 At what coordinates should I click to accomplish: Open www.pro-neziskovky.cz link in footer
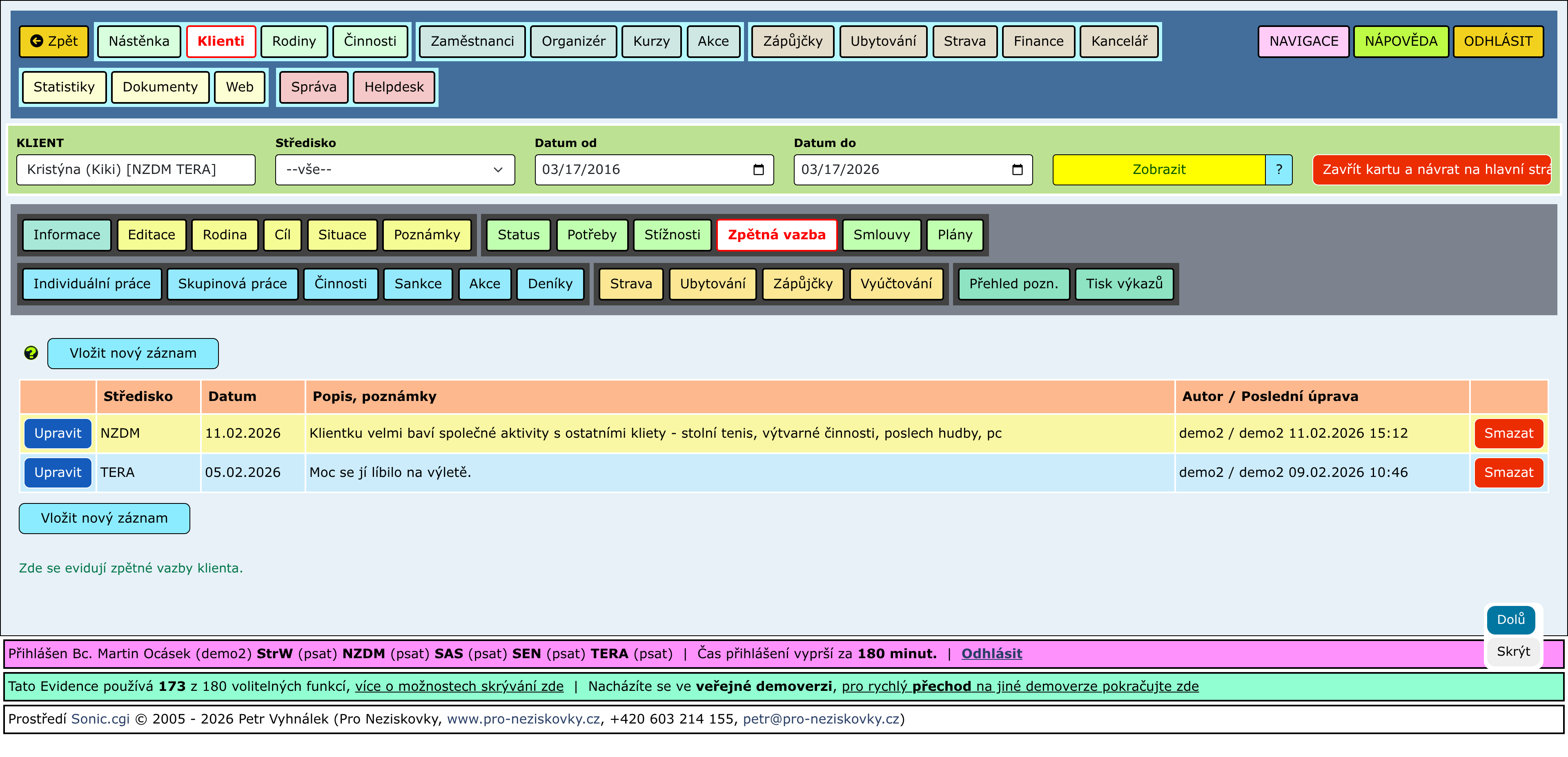(523, 719)
